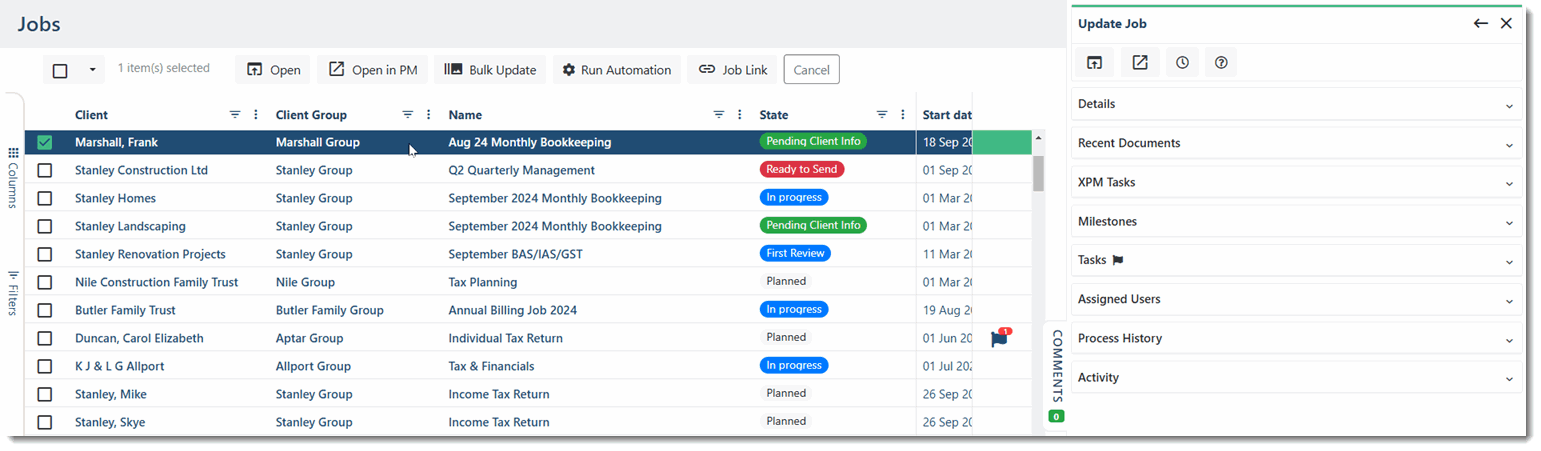Image resolution: width=1541 pixels, height=451 pixels.
Task: Open filter icon on the Name column
Action: 719,115
